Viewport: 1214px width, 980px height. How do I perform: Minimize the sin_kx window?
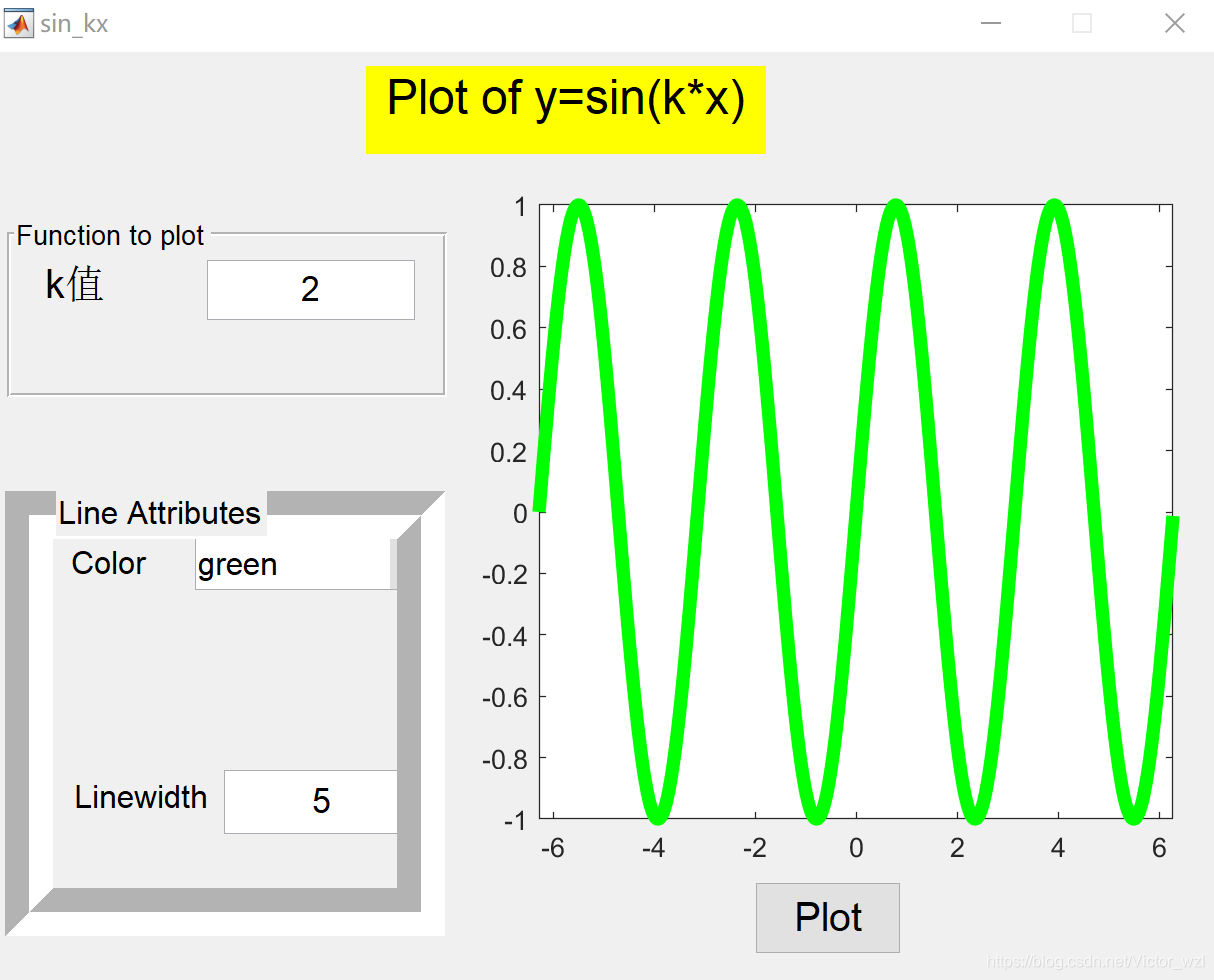point(991,23)
